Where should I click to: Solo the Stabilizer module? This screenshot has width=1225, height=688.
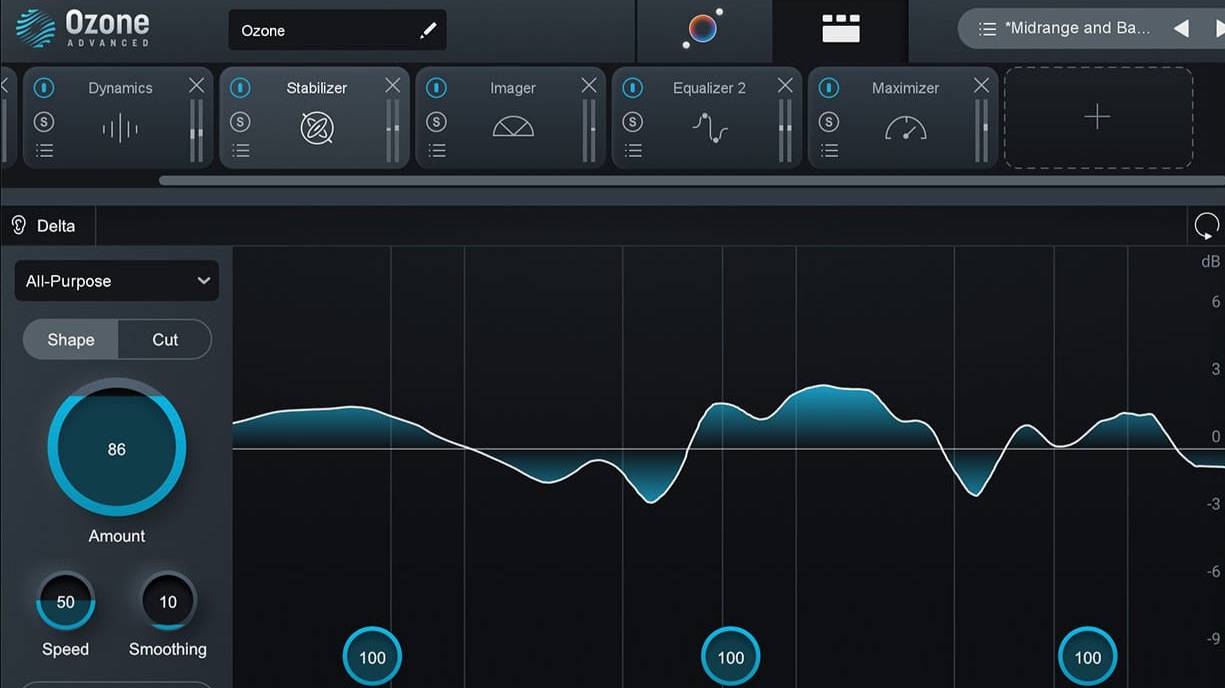click(240, 122)
